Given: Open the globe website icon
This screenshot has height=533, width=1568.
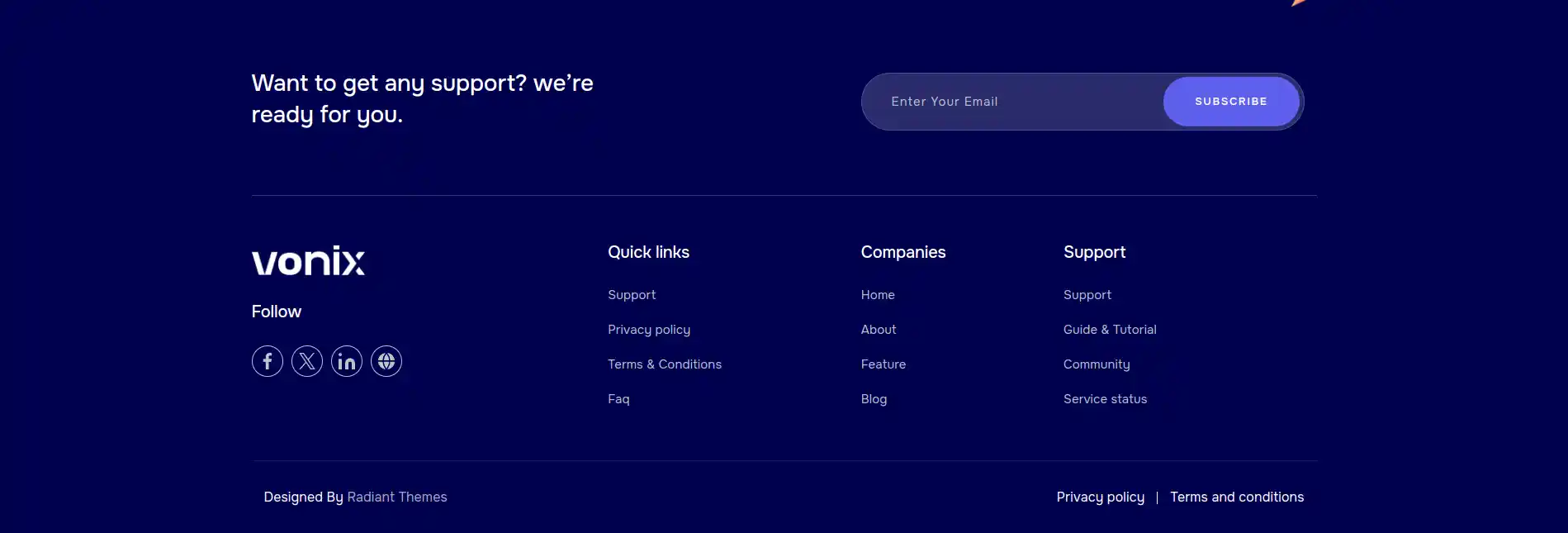Looking at the screenshot, I should pos(386,361).
